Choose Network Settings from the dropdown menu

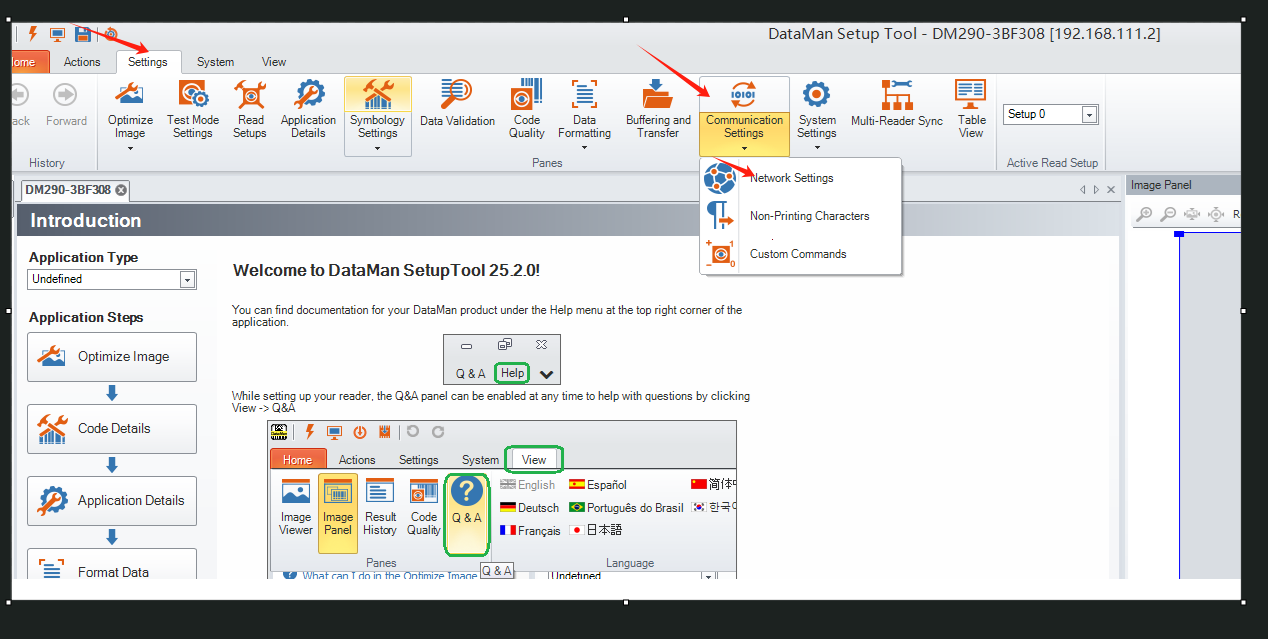point(800,178)
